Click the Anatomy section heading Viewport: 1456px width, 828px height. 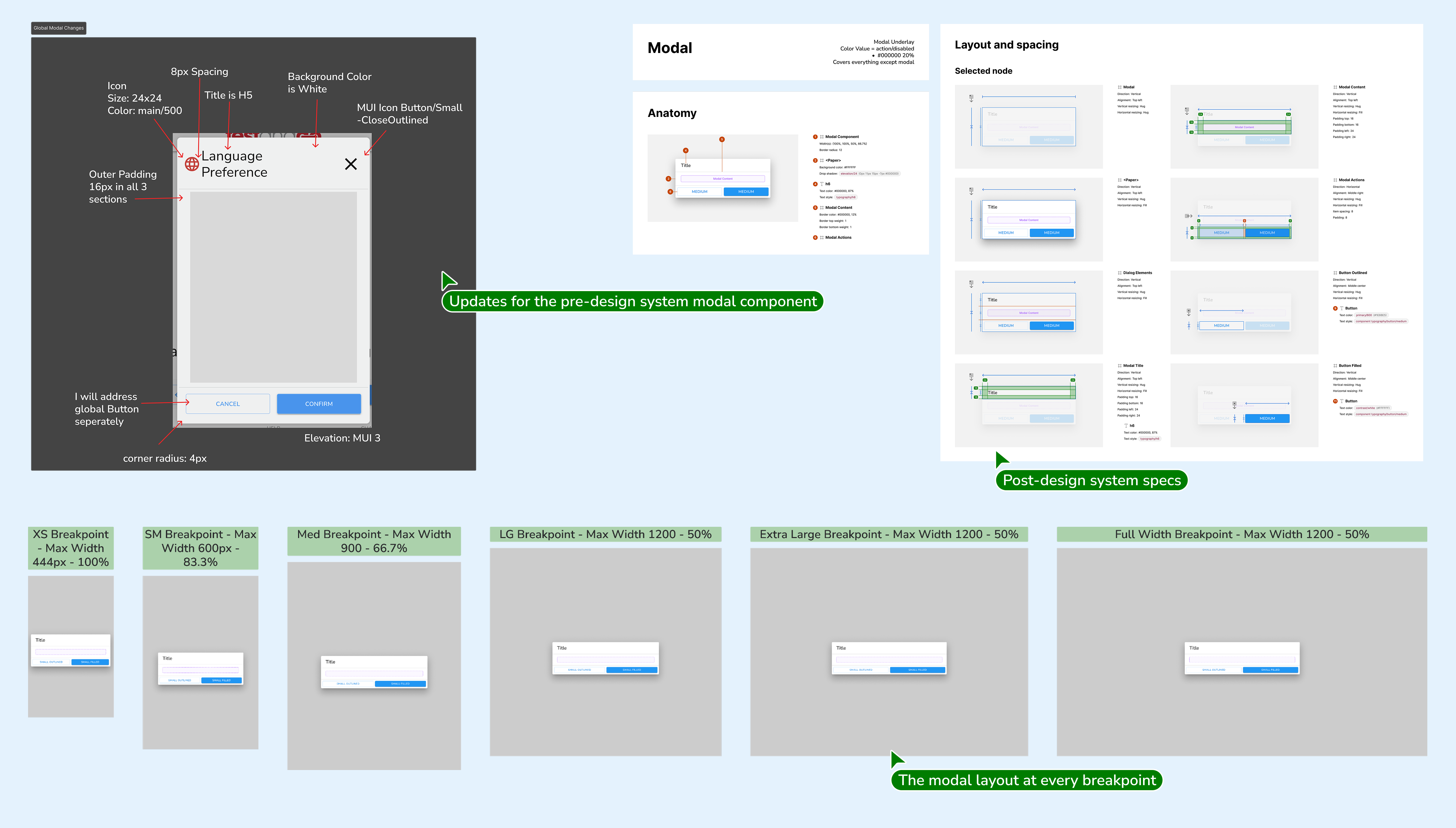coord(672,113)
